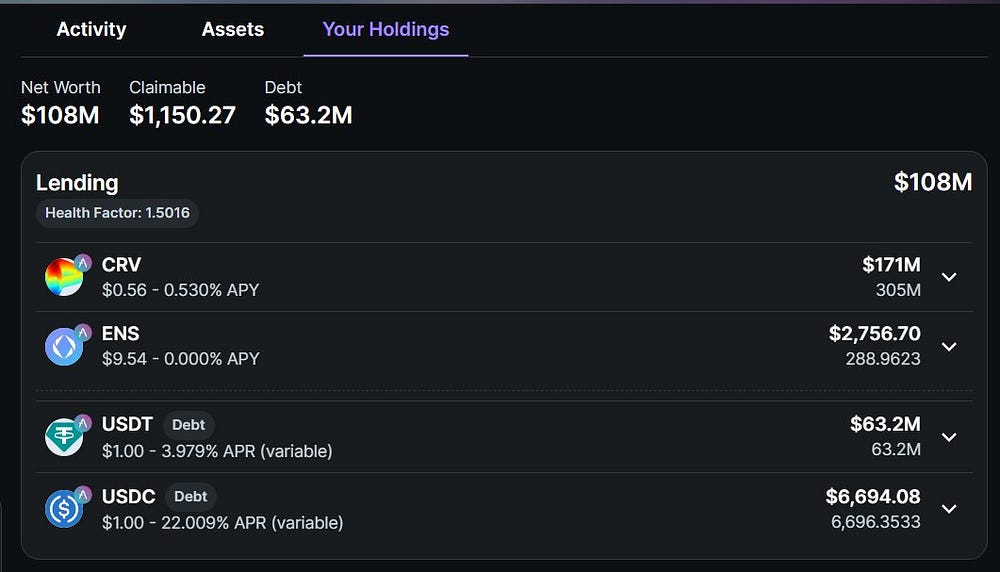Open the Assets tab
Viewport: 1000px width, 572px height.
(x=233, y=29)
